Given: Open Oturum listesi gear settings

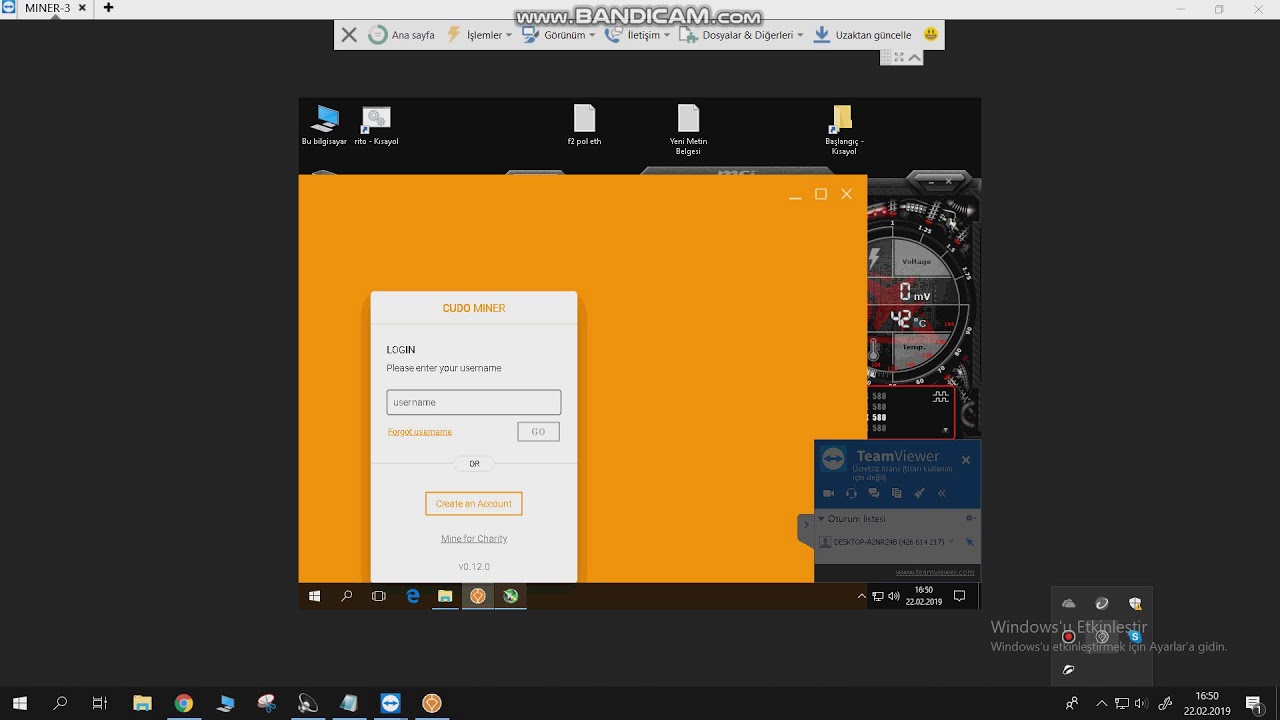Looking at the screenshot, I should [x=969, y=518].
